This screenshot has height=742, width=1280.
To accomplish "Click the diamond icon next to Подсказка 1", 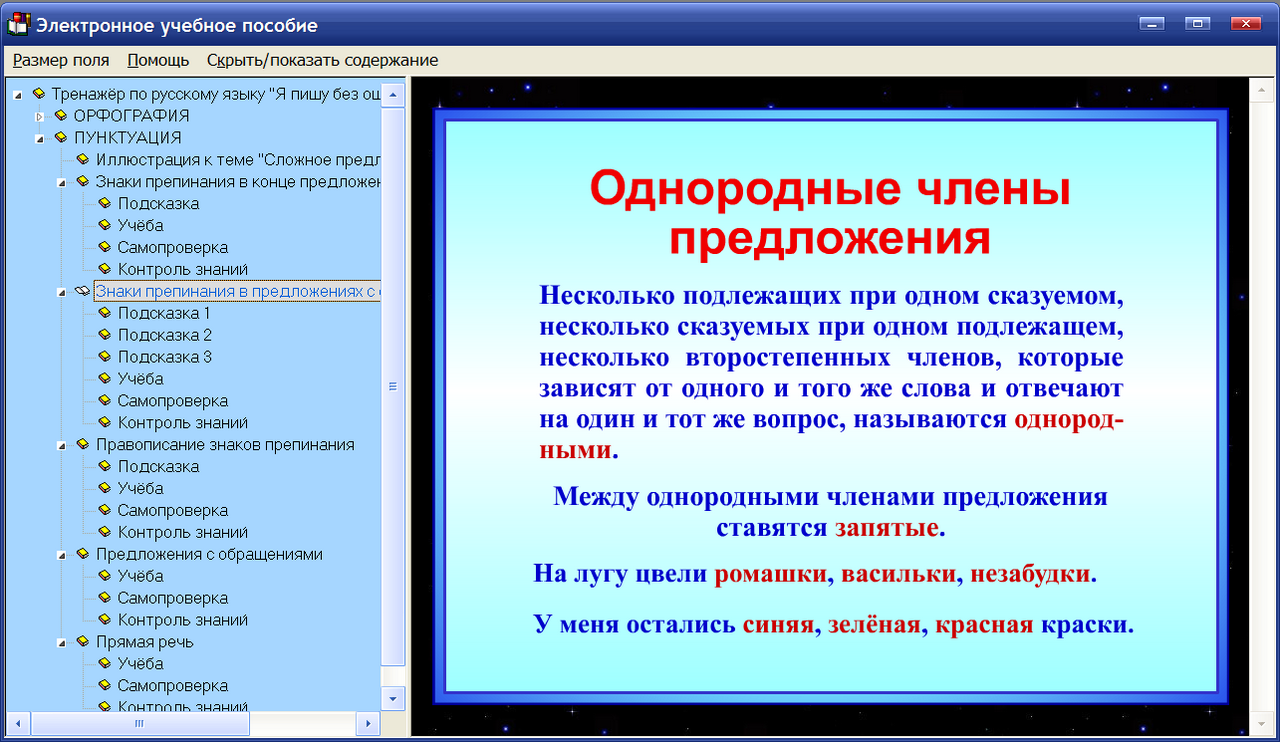I will coord(105,312).
